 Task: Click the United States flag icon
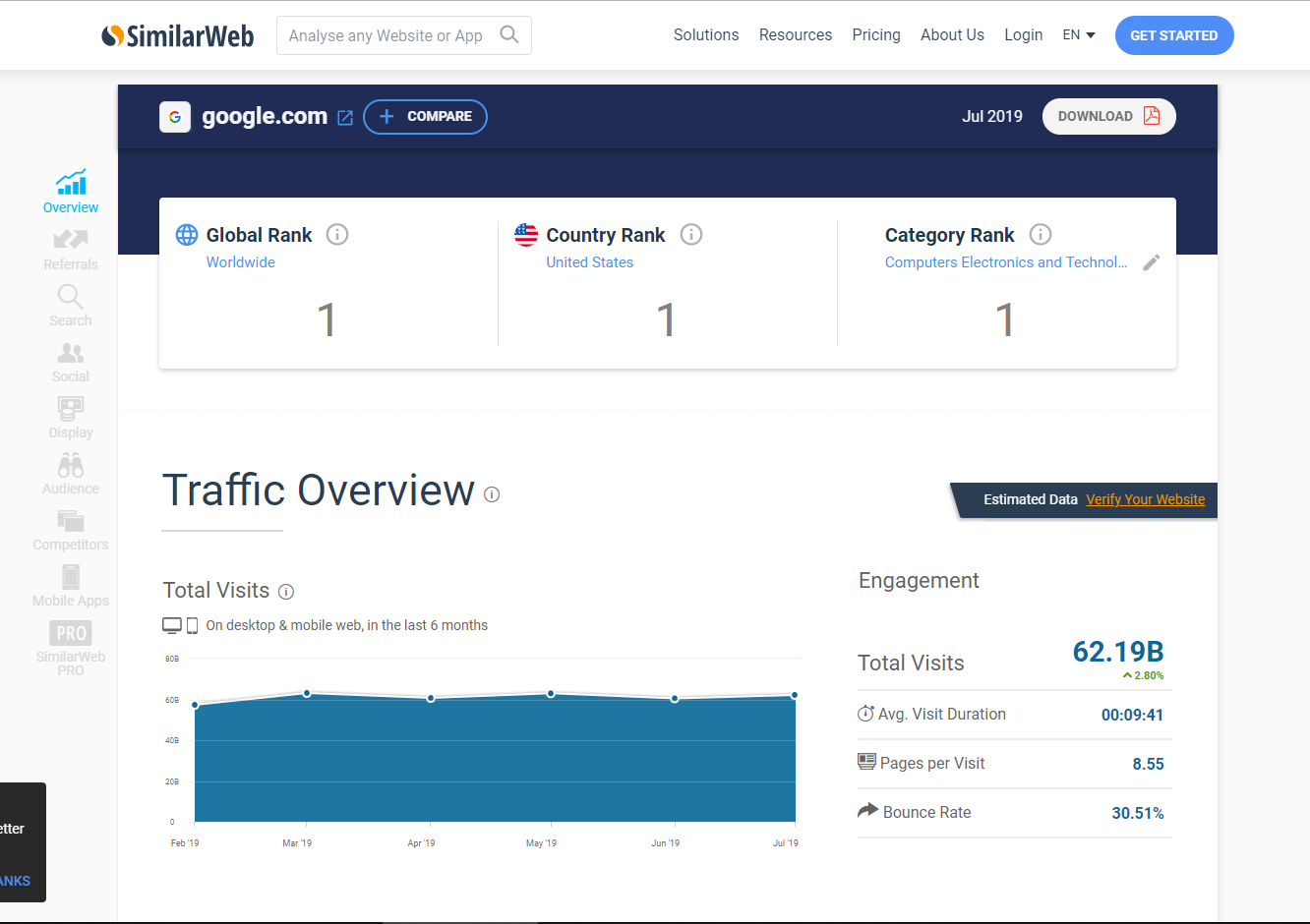526,235
